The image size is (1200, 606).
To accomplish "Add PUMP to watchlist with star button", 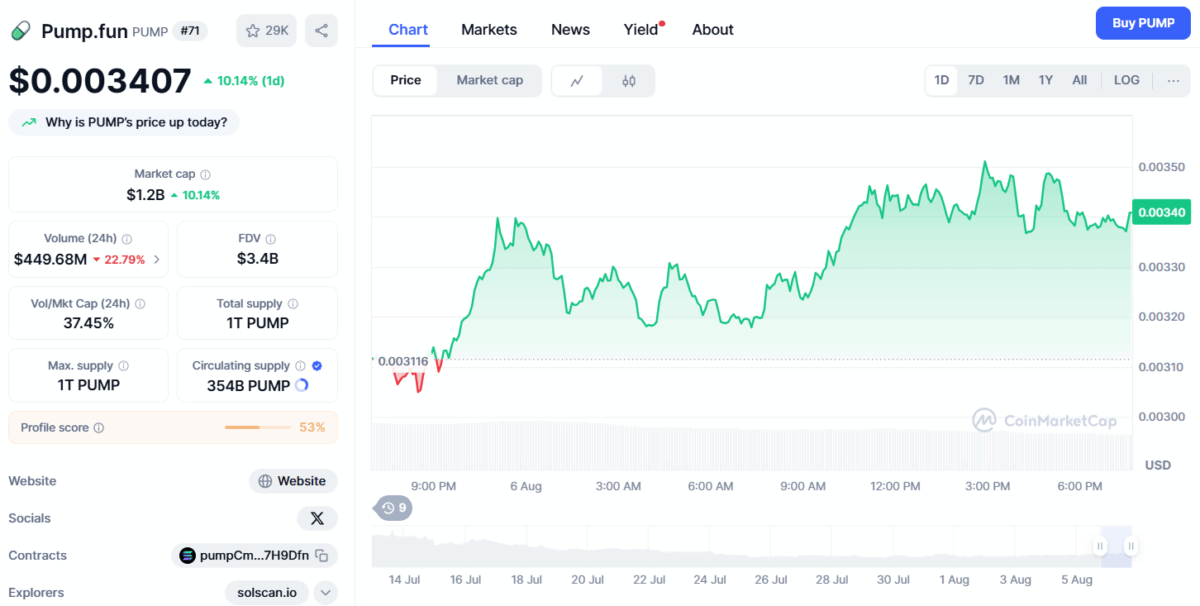I will [267, 31].
